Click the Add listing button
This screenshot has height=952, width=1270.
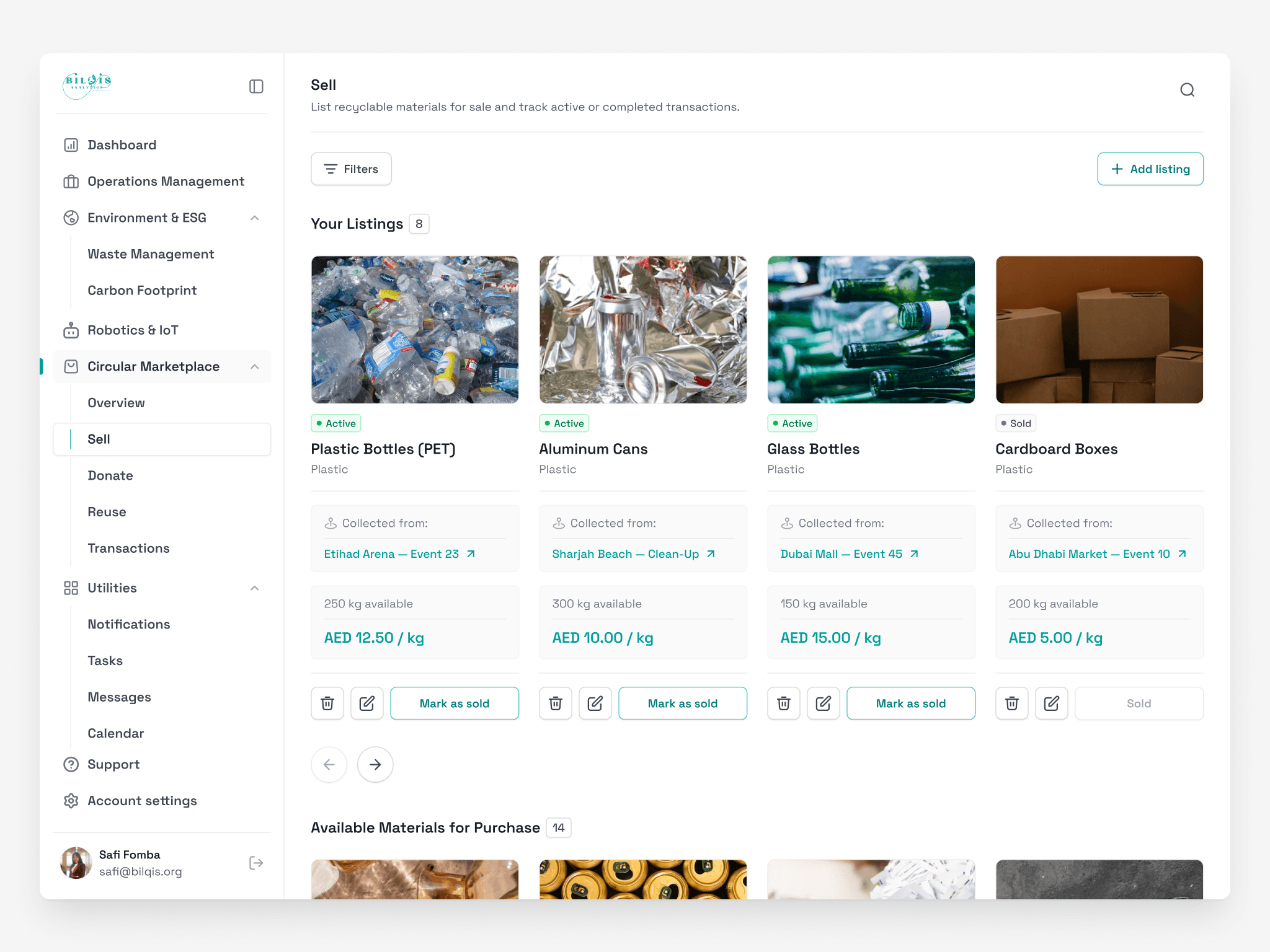point(1150,169)
